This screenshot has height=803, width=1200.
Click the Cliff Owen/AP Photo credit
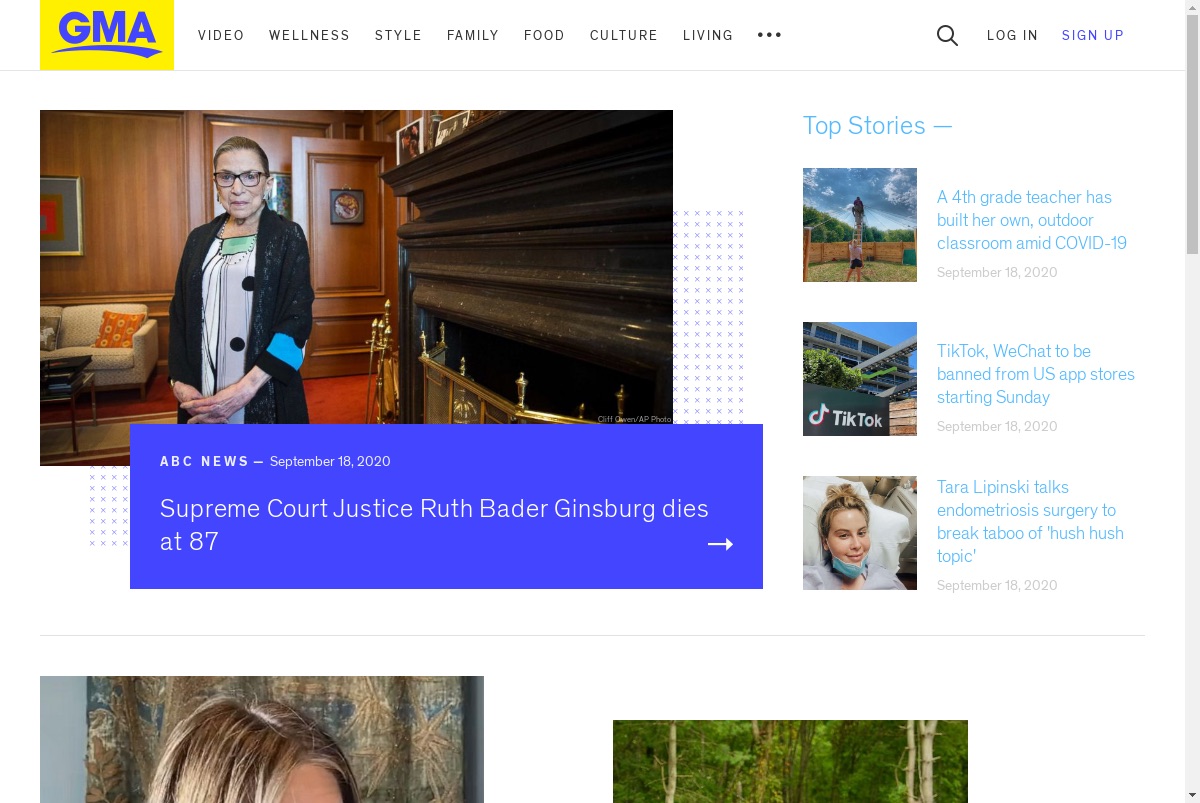[634, 419]
